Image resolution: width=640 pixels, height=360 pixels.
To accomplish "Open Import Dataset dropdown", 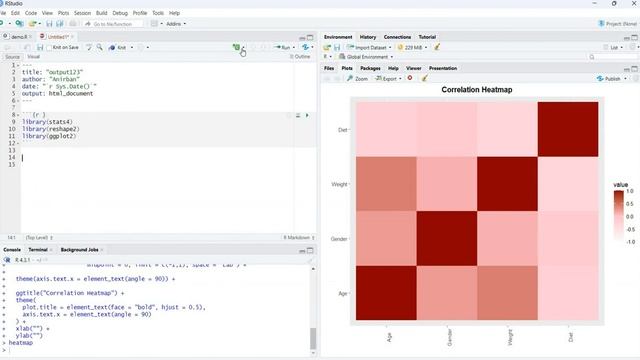I will click(x=369, y=48).
